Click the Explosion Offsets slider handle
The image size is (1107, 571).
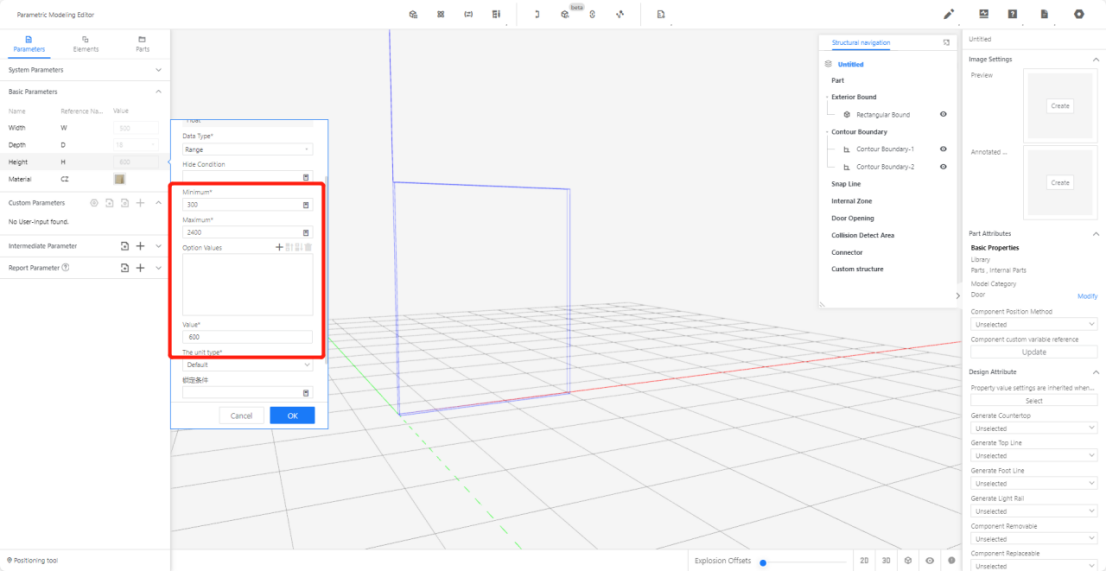pos(763,562)
